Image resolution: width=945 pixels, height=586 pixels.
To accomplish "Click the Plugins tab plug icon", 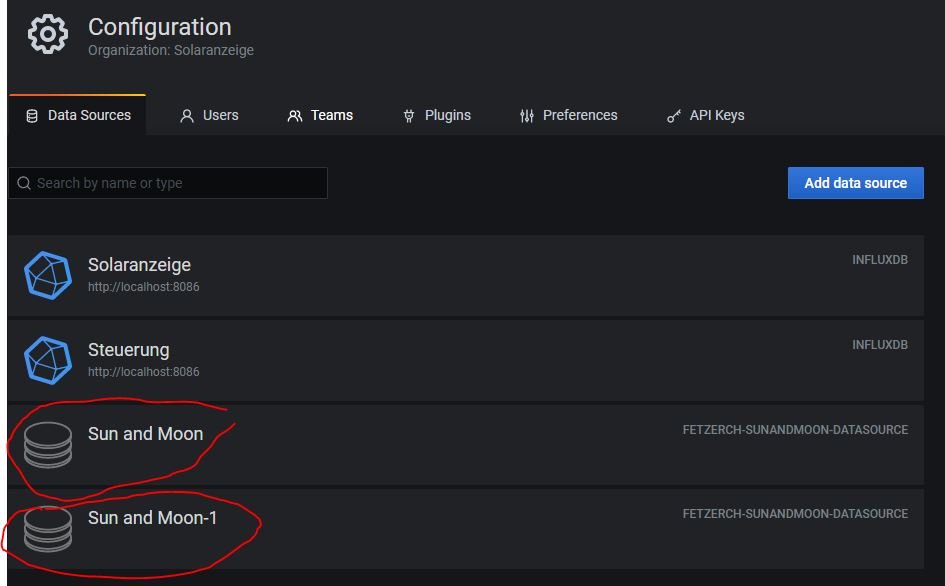I will coord(408,116).
